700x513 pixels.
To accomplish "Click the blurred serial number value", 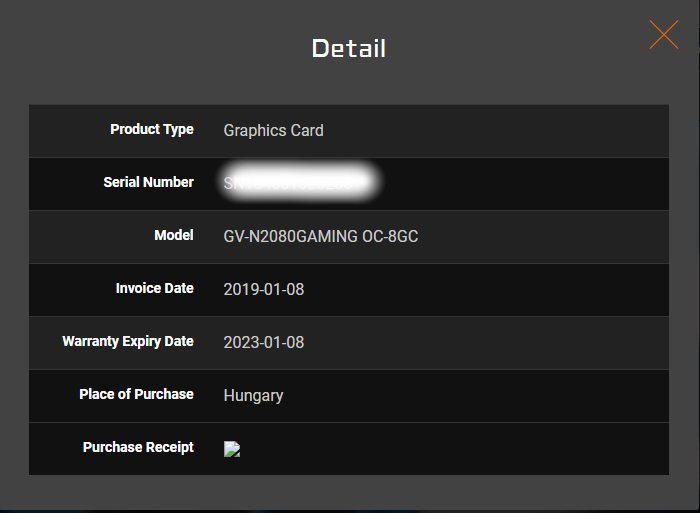I will coord(300,183).
